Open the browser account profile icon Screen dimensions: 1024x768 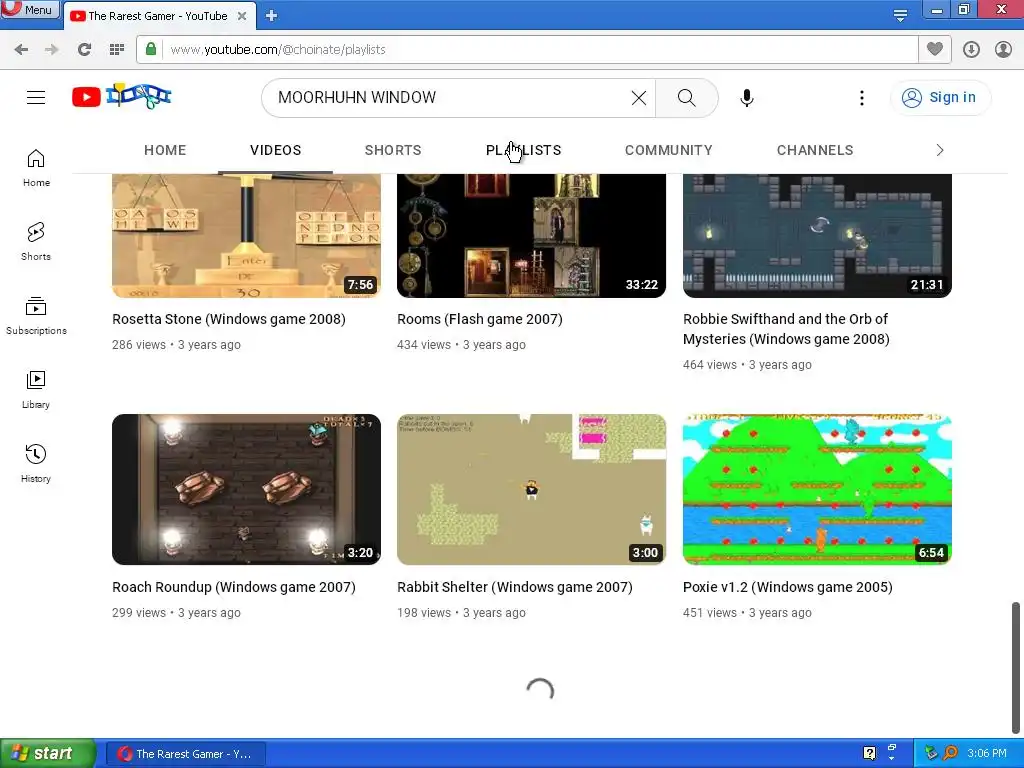pyautogui.click(x=1004, y=50)
